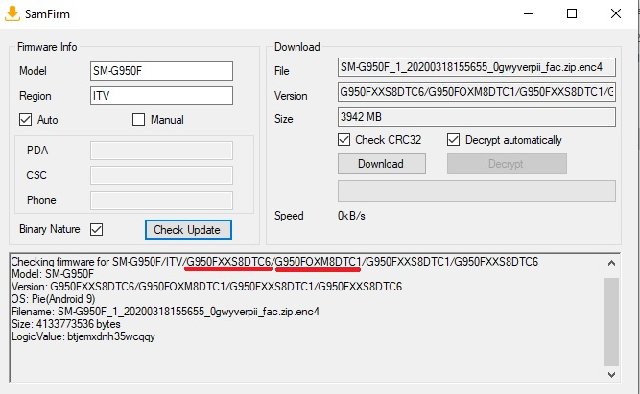Image resolution: width=640 pixels, height=394 pixels.
Task: Click the CSC input field
Action: (x=161, y=176)
